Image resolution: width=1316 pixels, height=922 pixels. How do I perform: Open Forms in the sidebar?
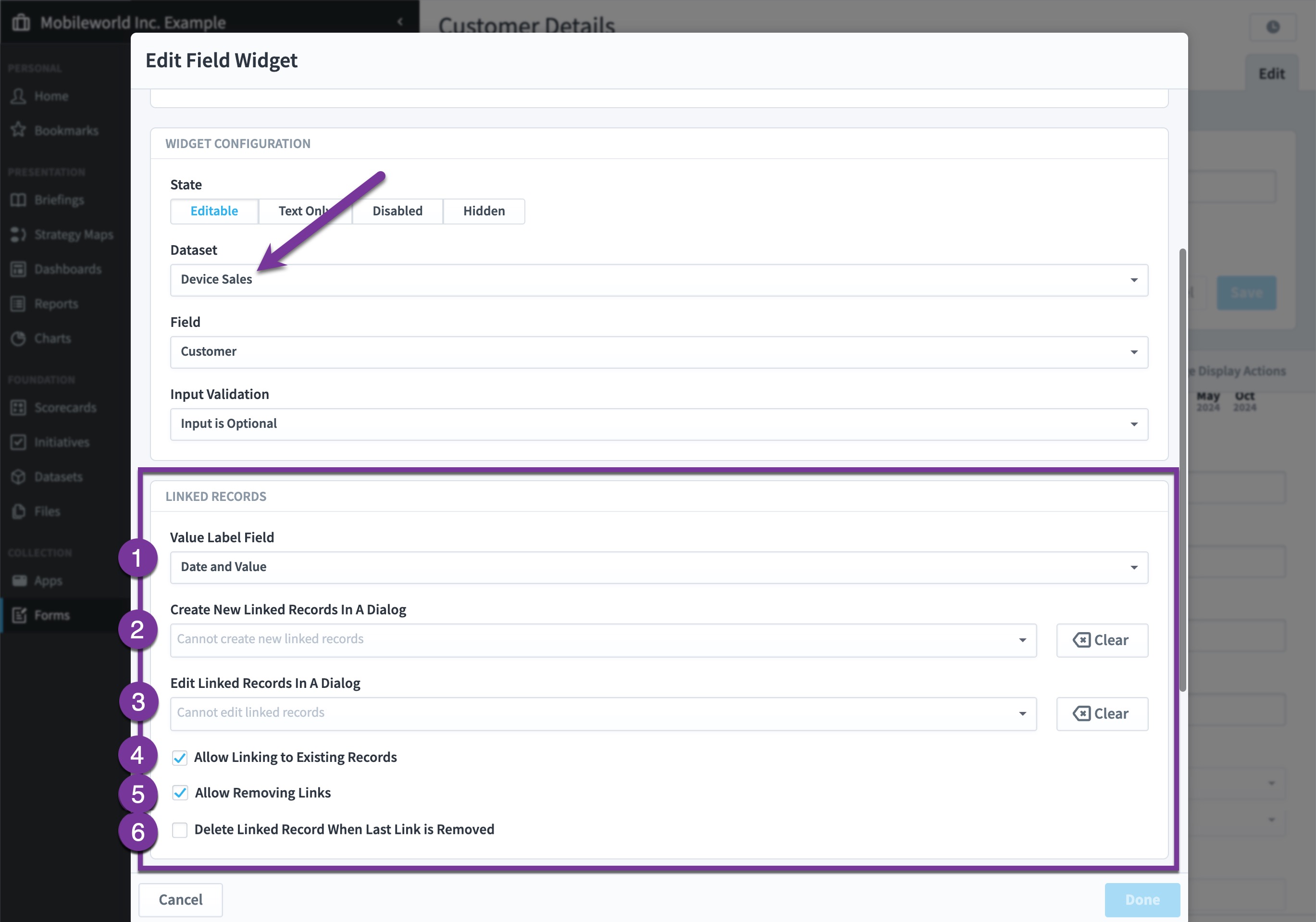click(52, 615)
